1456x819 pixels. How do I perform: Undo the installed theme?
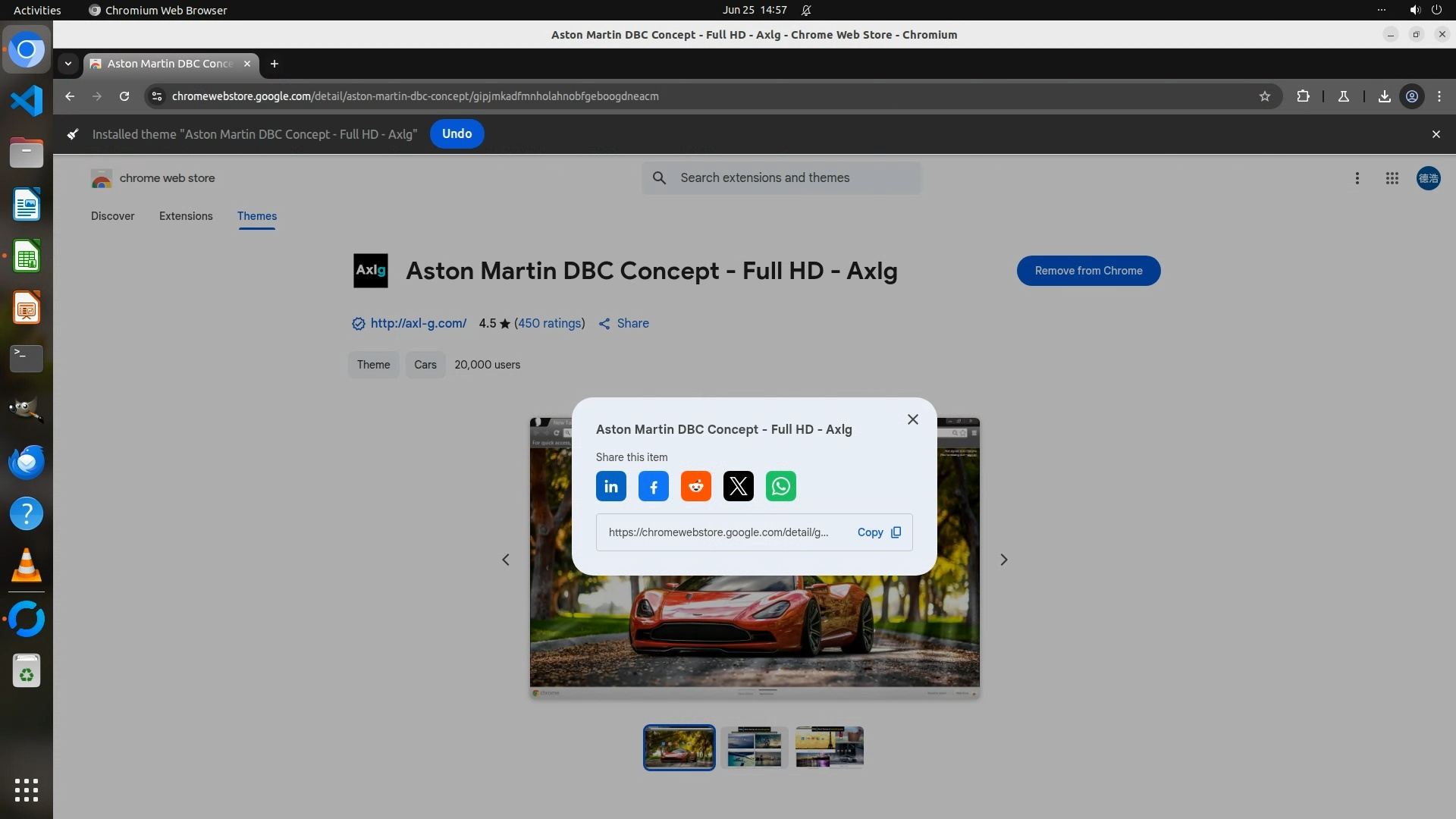[457, 133]
